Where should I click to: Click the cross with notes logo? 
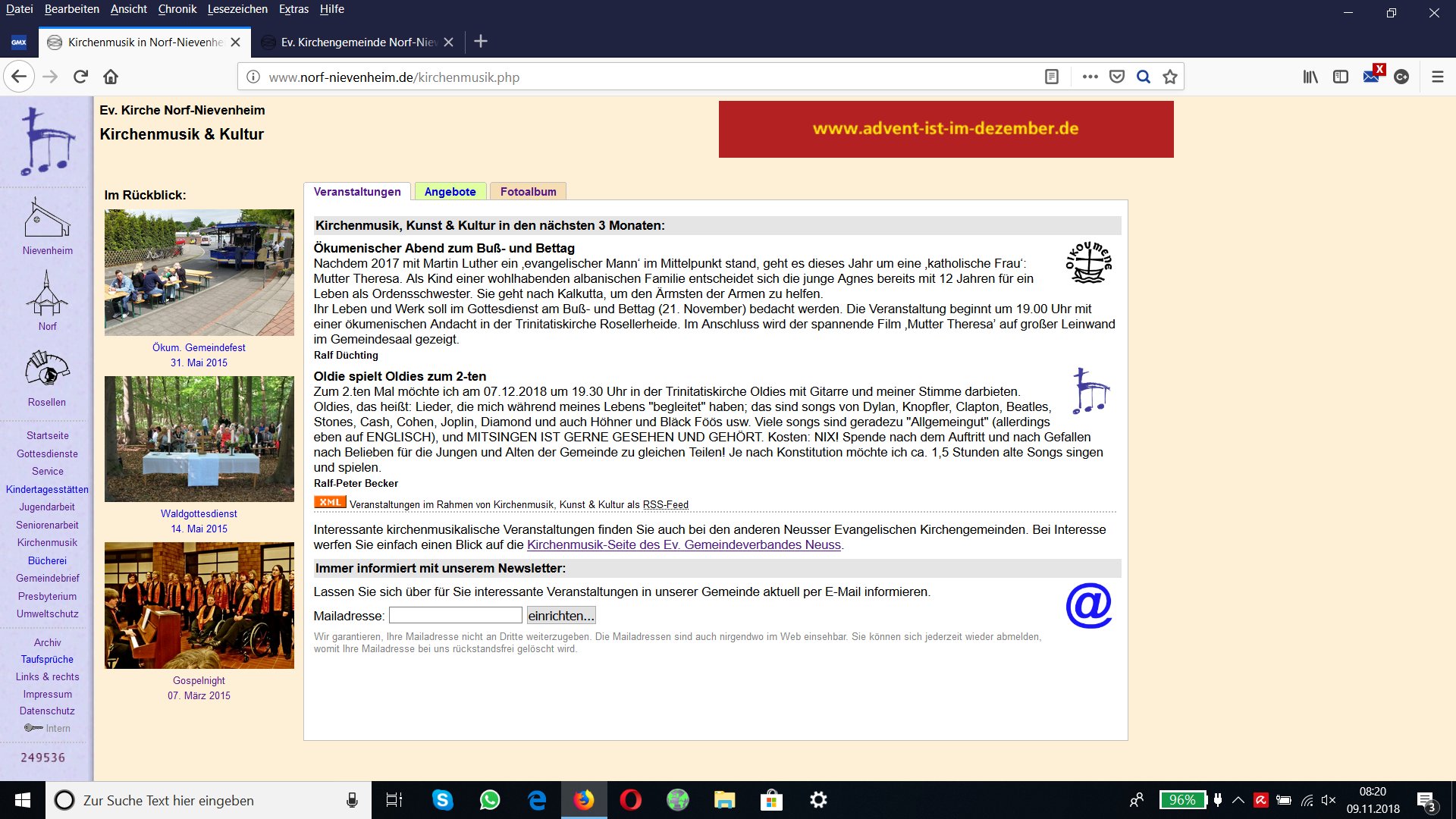coord(47,141)
